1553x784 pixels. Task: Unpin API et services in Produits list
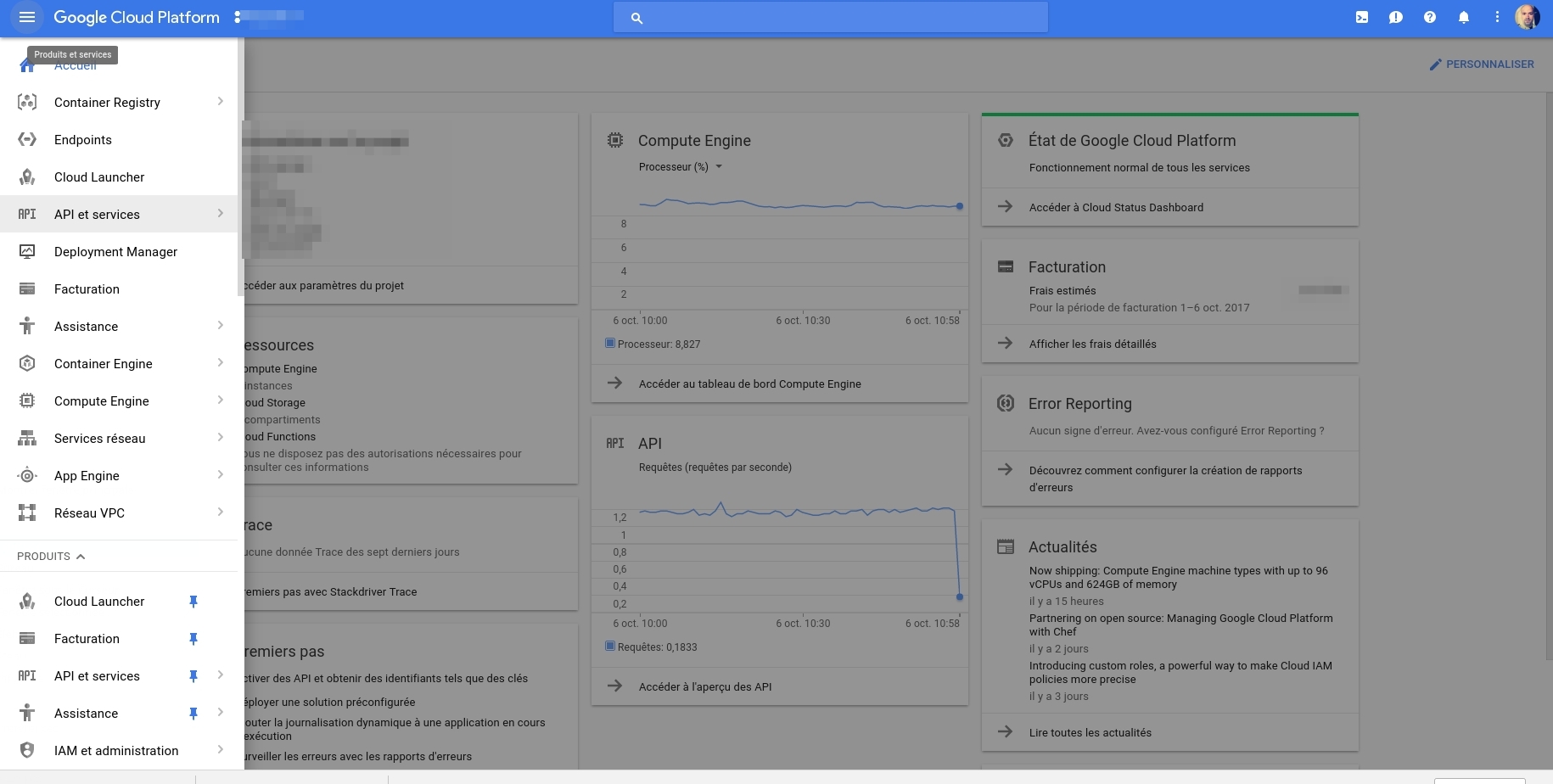tap(193, 676)
